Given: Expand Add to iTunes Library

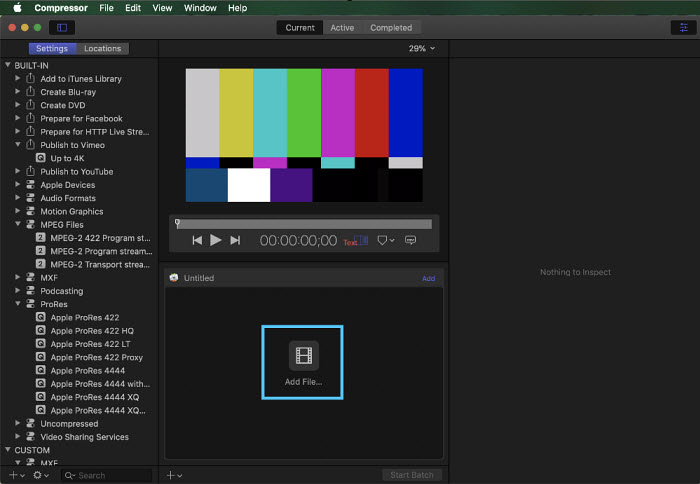Looking at the screenshot, I should [17, 78].
